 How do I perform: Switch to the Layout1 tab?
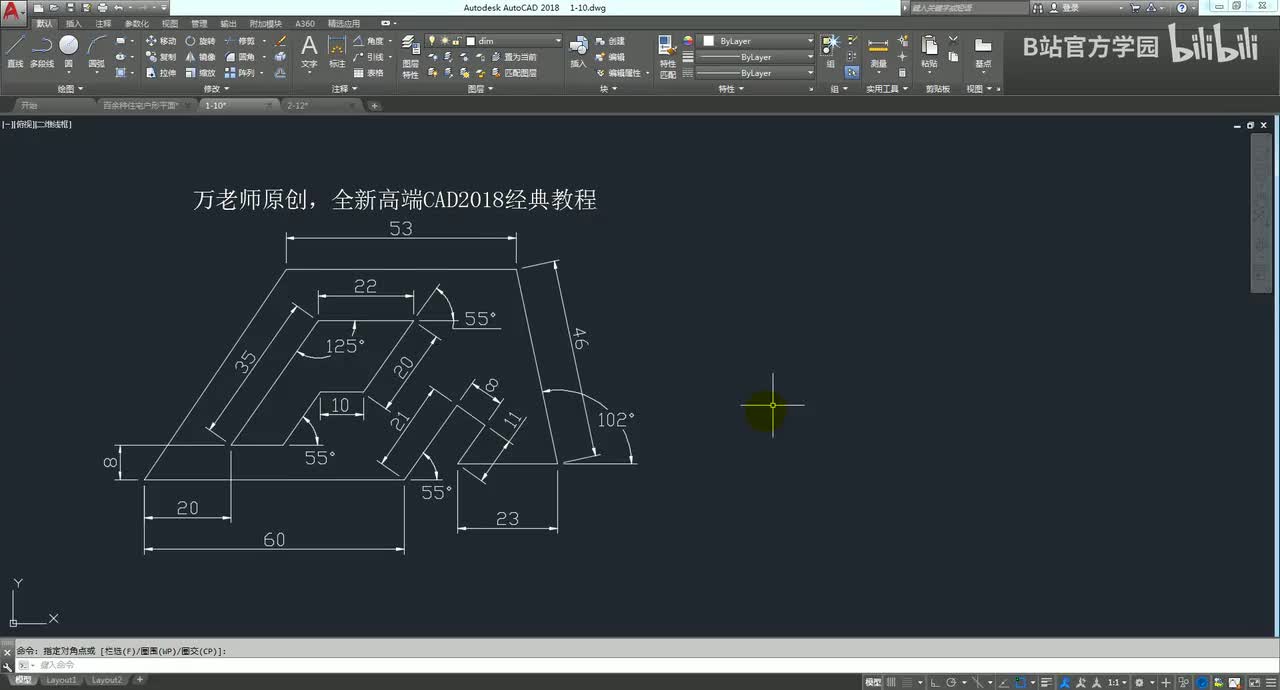61,680
